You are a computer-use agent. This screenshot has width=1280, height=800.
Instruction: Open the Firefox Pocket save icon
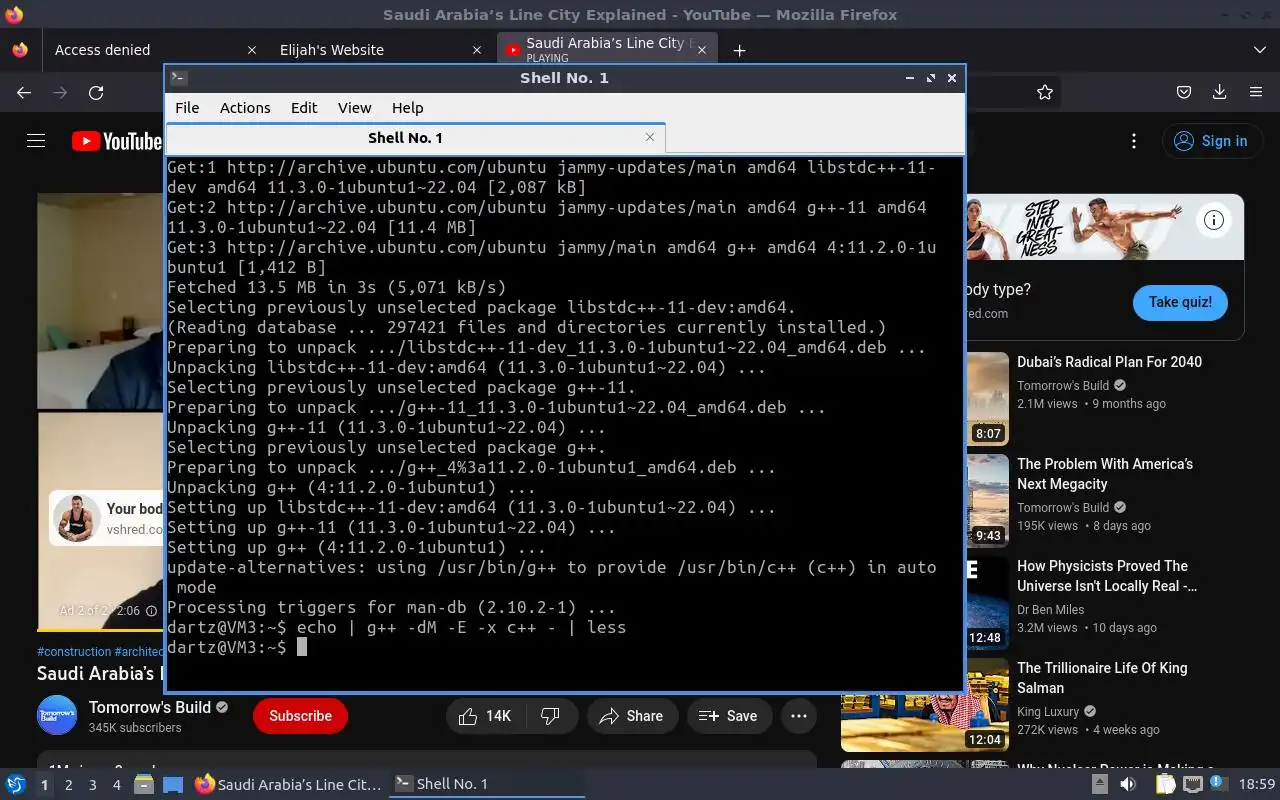1184,92
